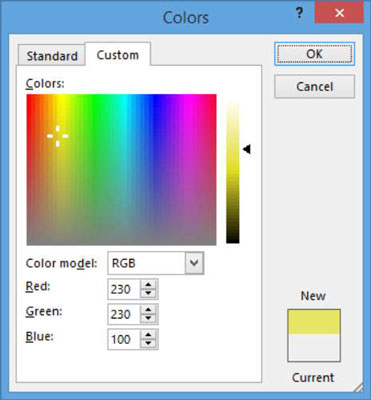
Task: Increase the Green value with up arrow
Action: click(148, 310)
